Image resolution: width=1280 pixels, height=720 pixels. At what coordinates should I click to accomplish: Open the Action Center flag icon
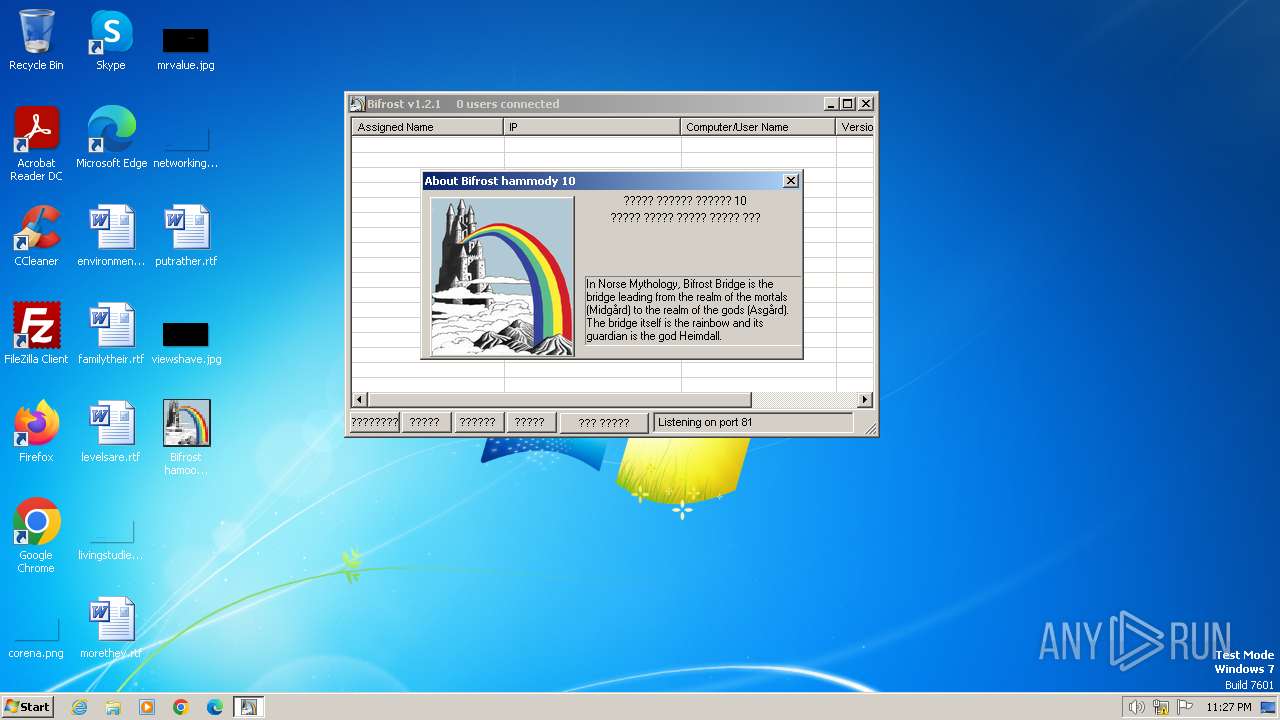click(1185, 707)
